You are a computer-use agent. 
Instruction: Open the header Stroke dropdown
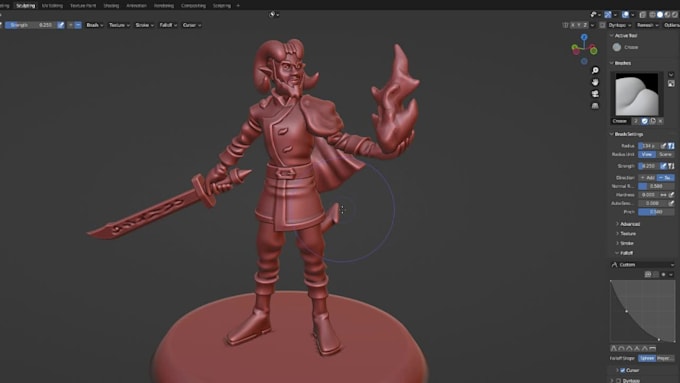[x=144, y=25]
